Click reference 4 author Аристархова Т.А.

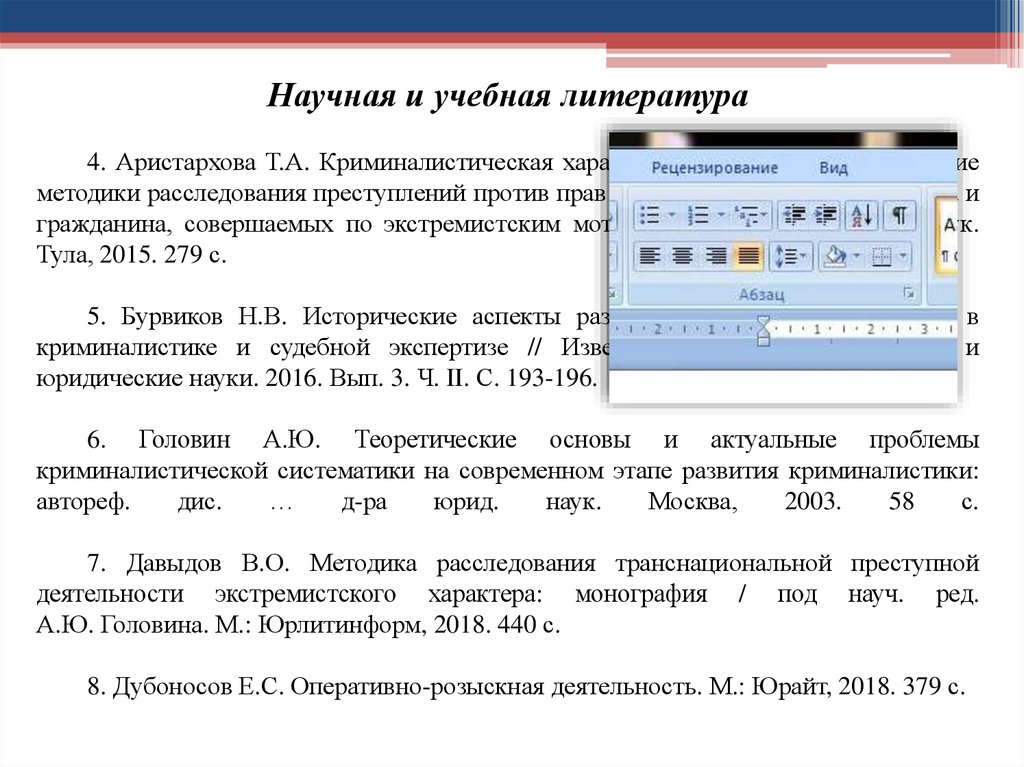pyautogui.click(x=212, y=162)
